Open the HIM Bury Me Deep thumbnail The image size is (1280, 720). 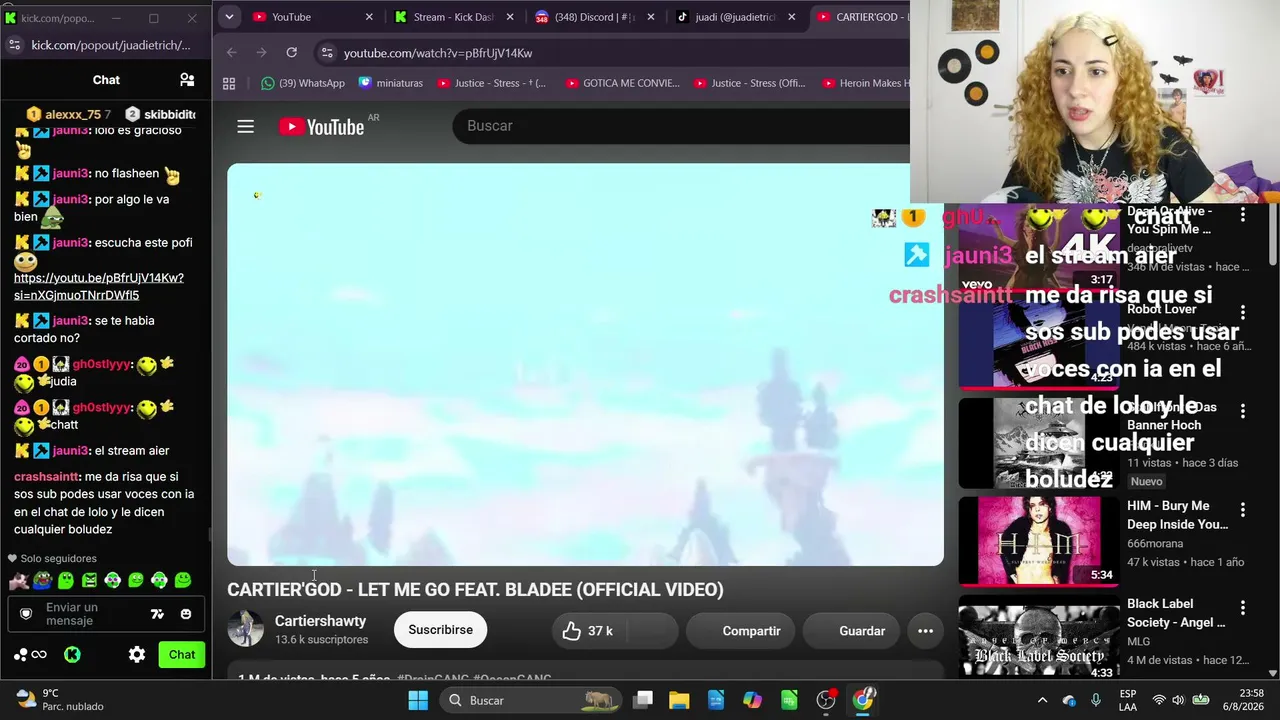tap(1038, 541)
